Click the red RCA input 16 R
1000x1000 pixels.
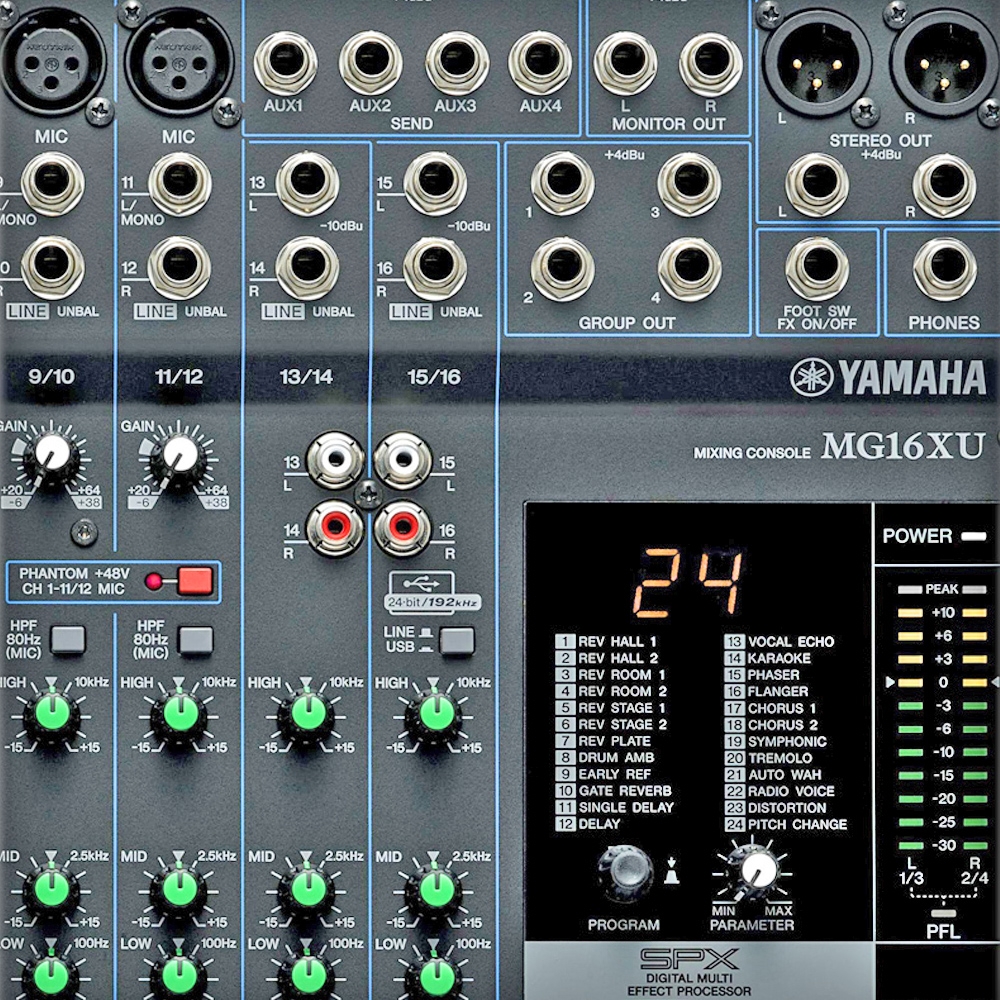(402, 527)
